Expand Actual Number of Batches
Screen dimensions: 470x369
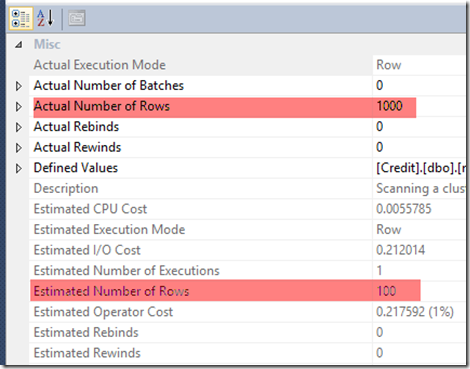19,86
